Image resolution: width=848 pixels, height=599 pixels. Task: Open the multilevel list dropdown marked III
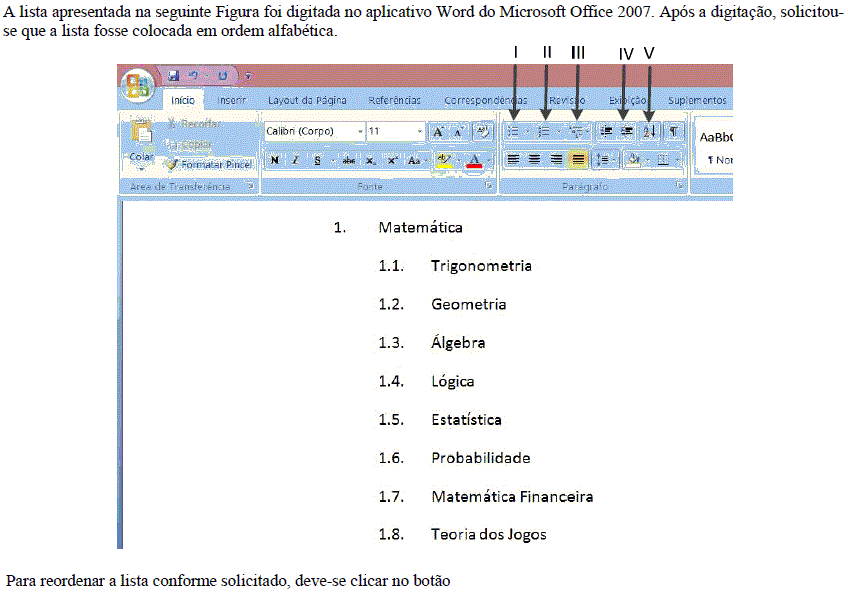[578, 131]
